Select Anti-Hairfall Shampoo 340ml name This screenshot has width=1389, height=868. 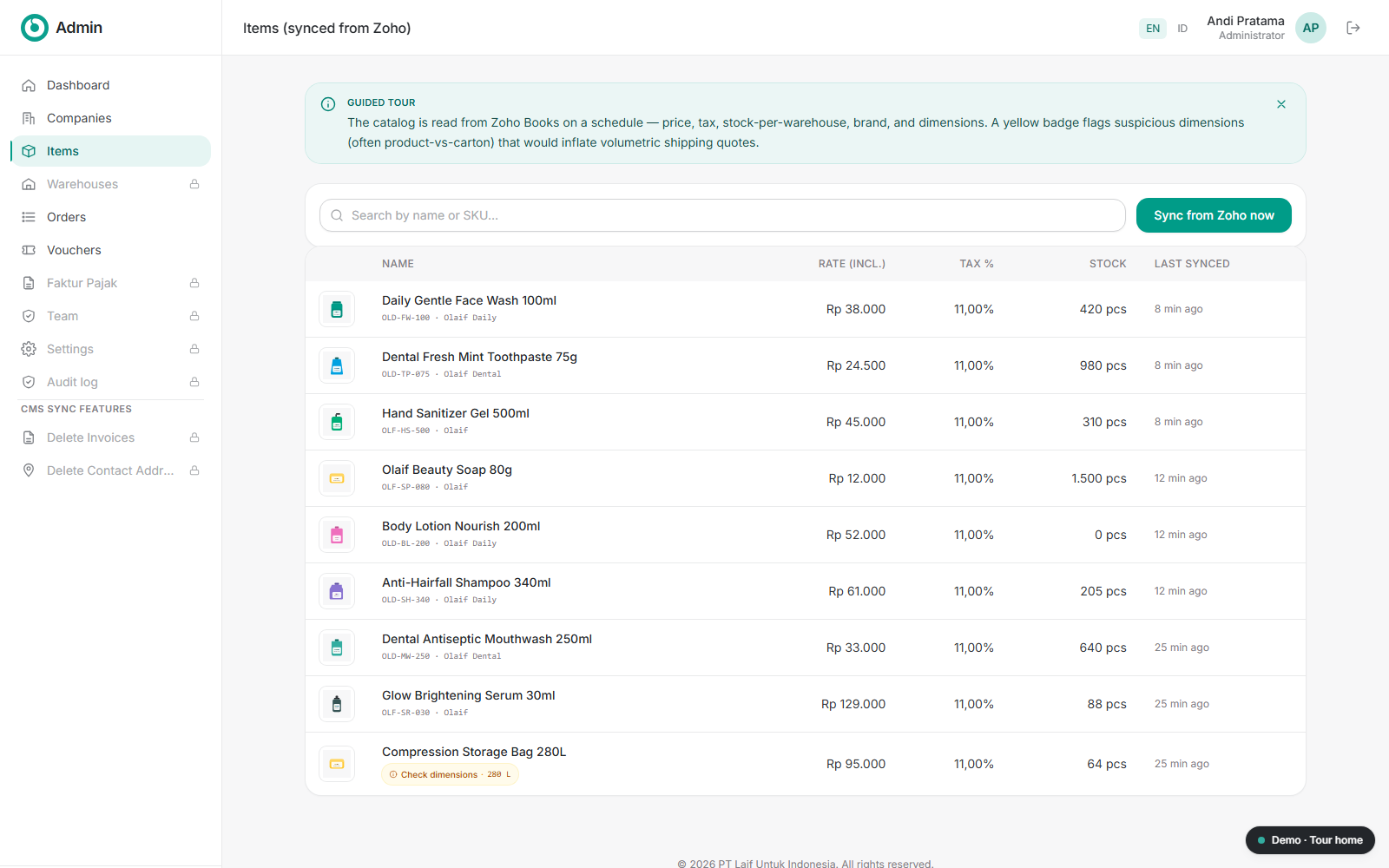pos(466,582)
